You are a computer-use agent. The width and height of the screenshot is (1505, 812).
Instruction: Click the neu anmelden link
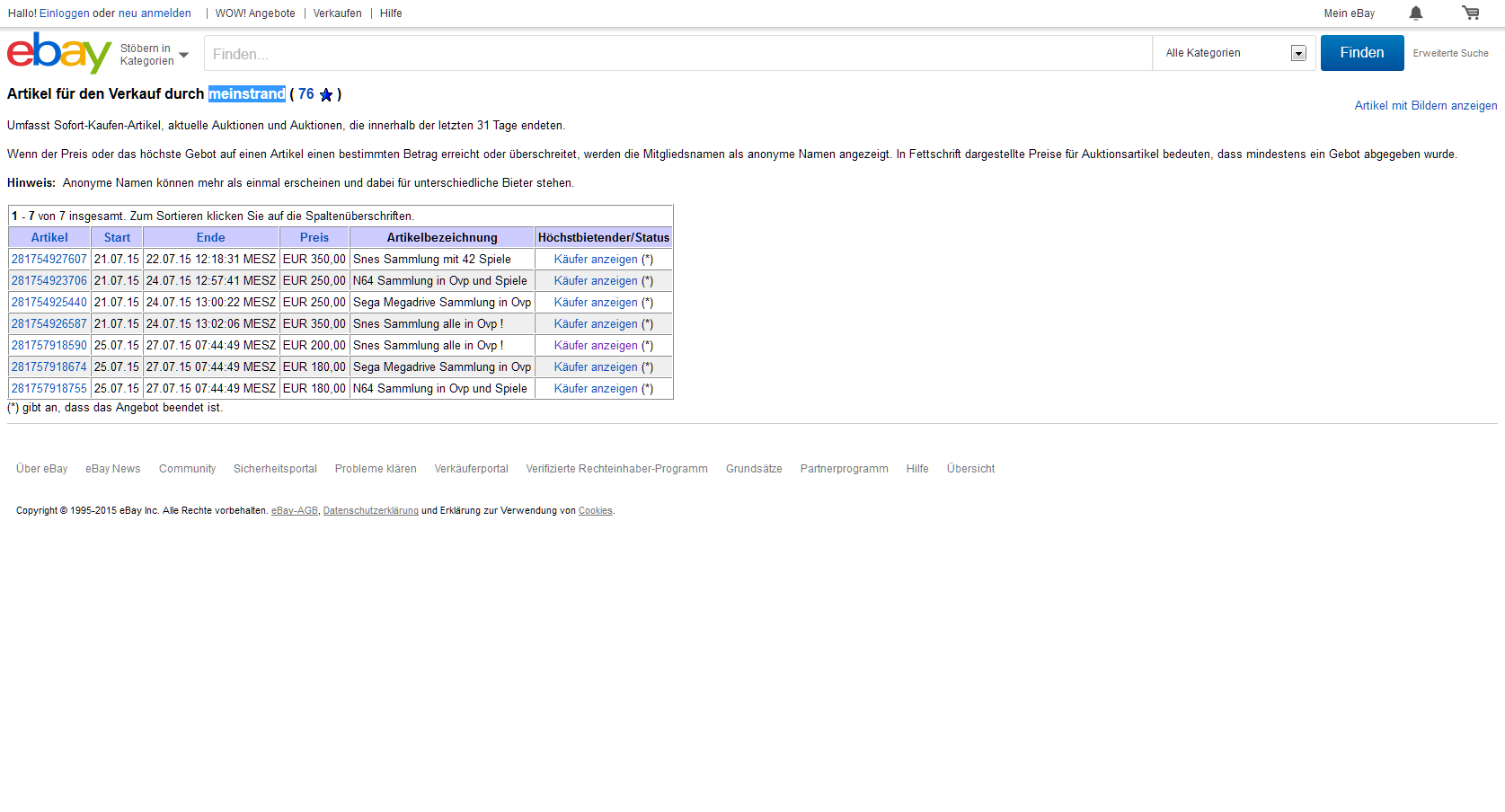155,13
